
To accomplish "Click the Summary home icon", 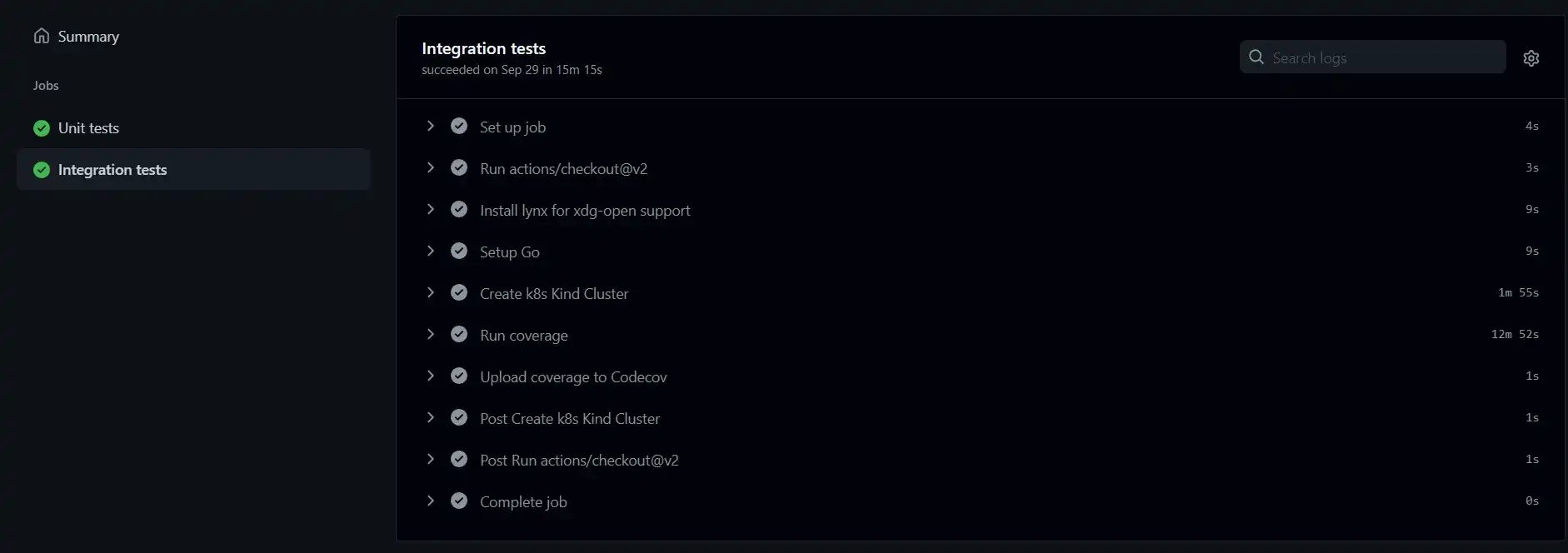I will coord(42,36).
